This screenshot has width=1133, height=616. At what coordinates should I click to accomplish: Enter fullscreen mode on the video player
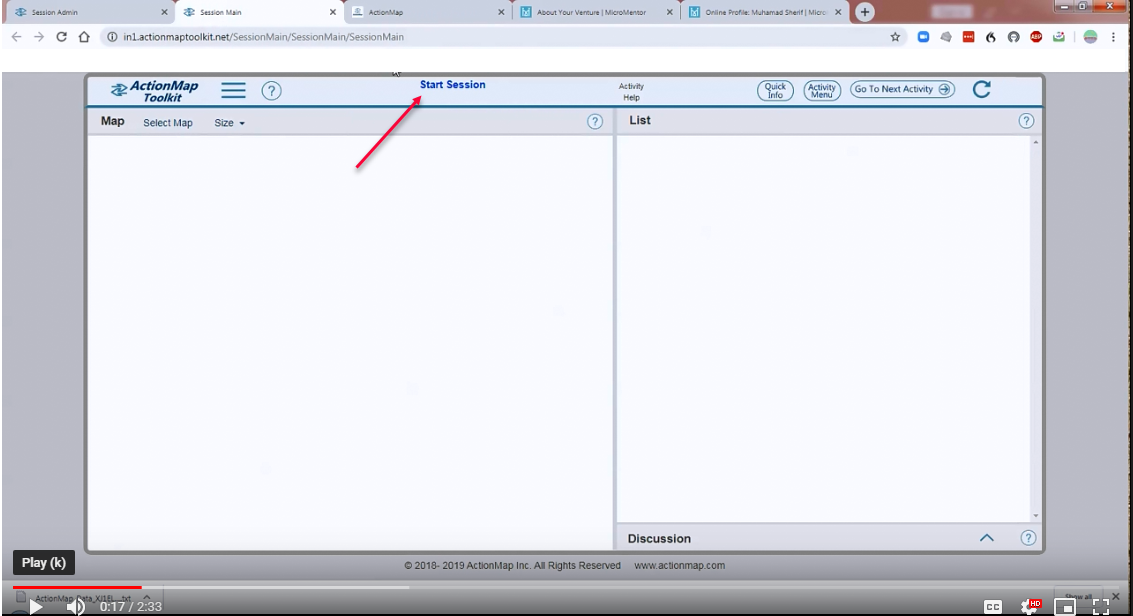coord(1101,606)
